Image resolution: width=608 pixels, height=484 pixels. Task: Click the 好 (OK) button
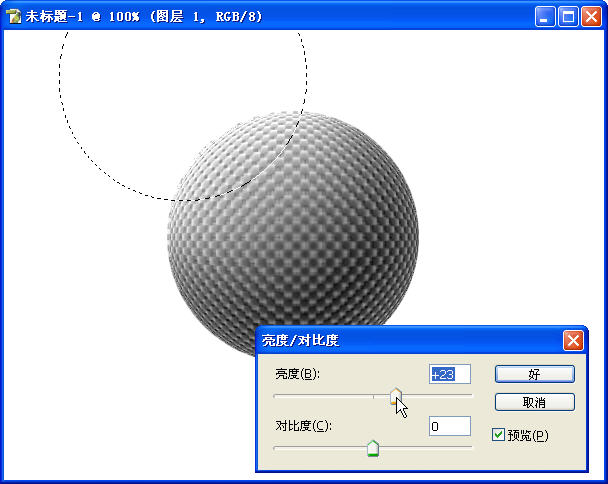[x=534, y=374]
